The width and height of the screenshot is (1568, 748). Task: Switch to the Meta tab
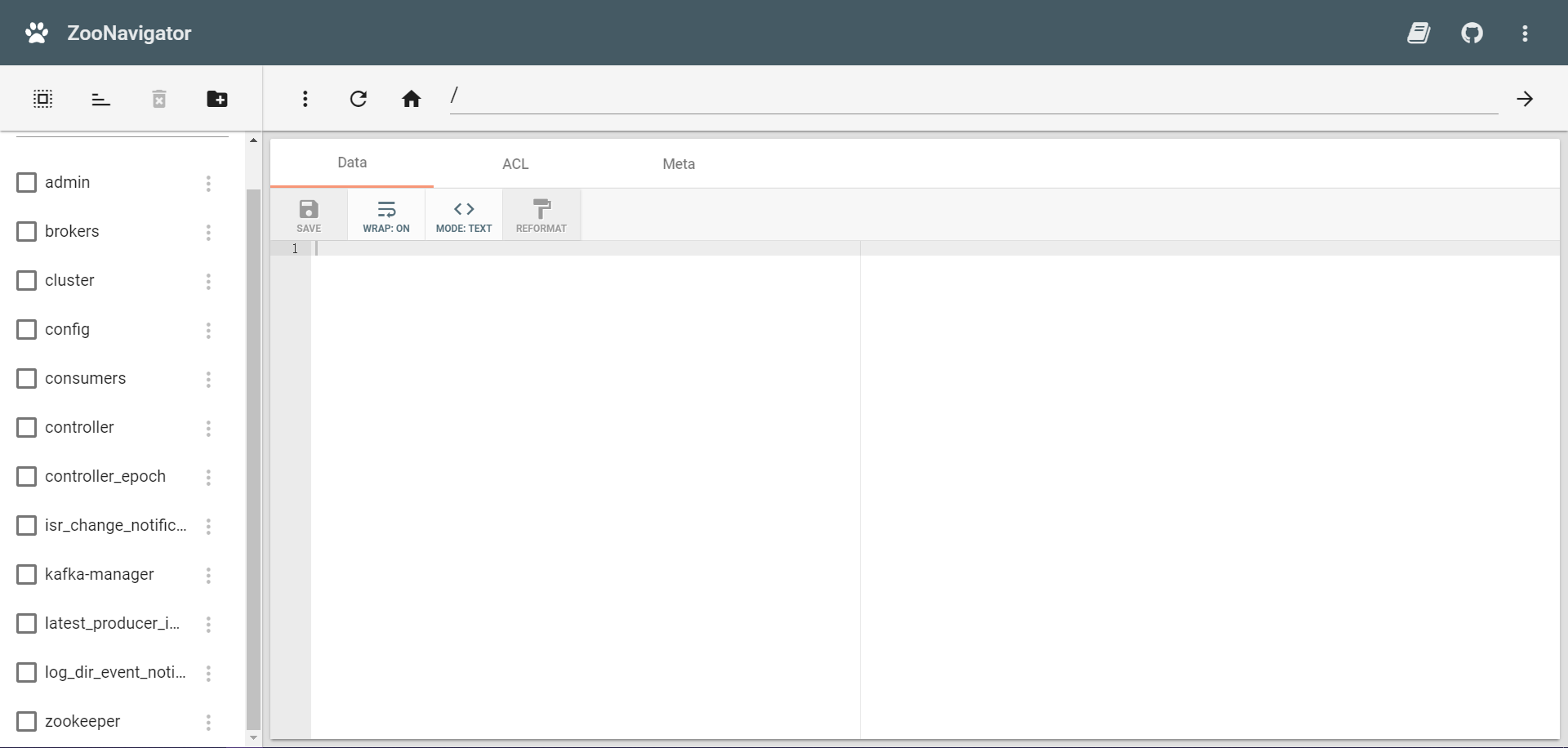(x=679, y=163)
